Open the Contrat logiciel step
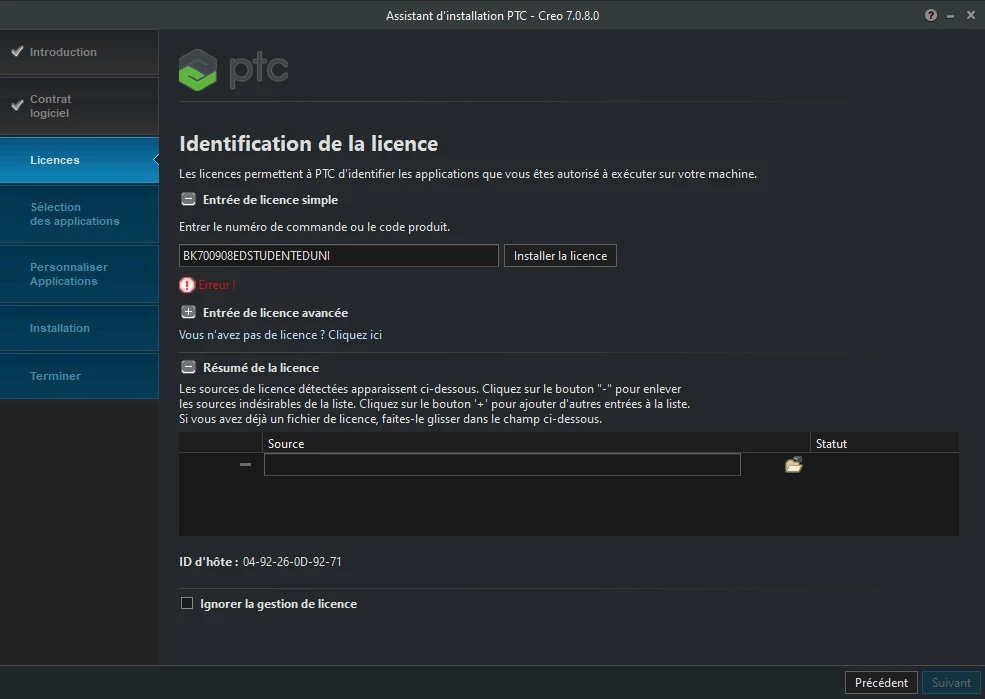This screenshot has height=699, width=985. pos(79,106)
